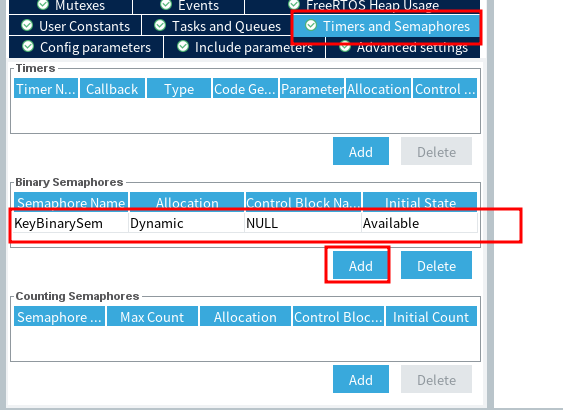Image resolution: width=563 pixels, height=419 pixels.
Task: Switch to Advanced settings tab
Action: [403, 48]
